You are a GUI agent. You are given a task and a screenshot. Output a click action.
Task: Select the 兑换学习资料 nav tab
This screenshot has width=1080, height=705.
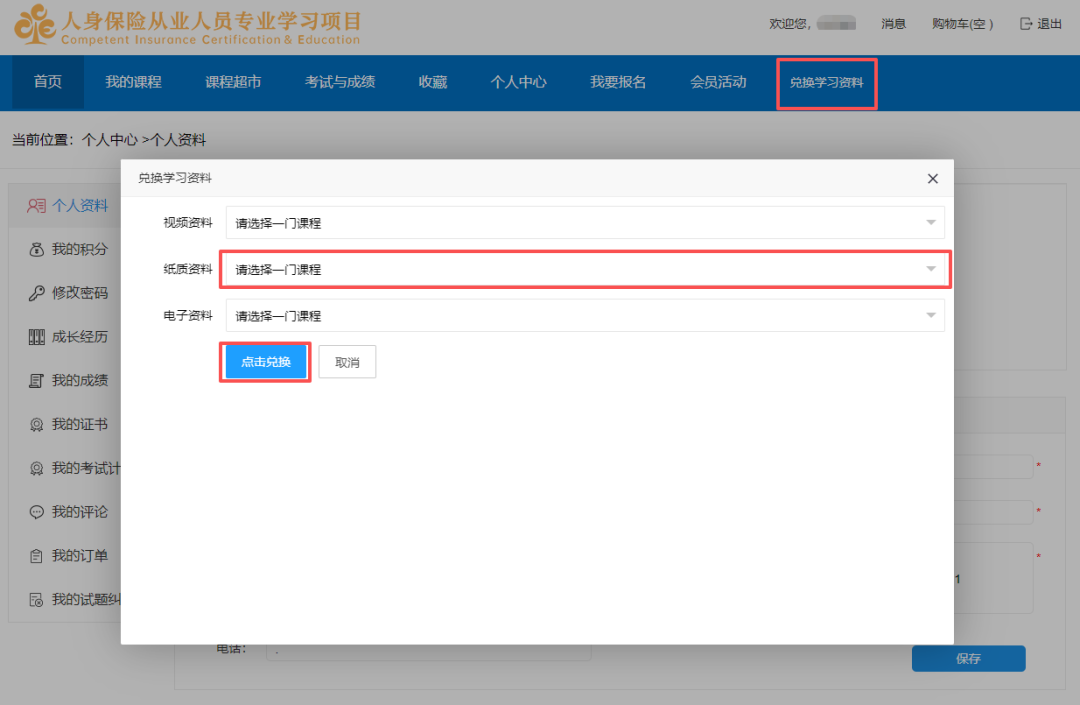click(826, 83)
